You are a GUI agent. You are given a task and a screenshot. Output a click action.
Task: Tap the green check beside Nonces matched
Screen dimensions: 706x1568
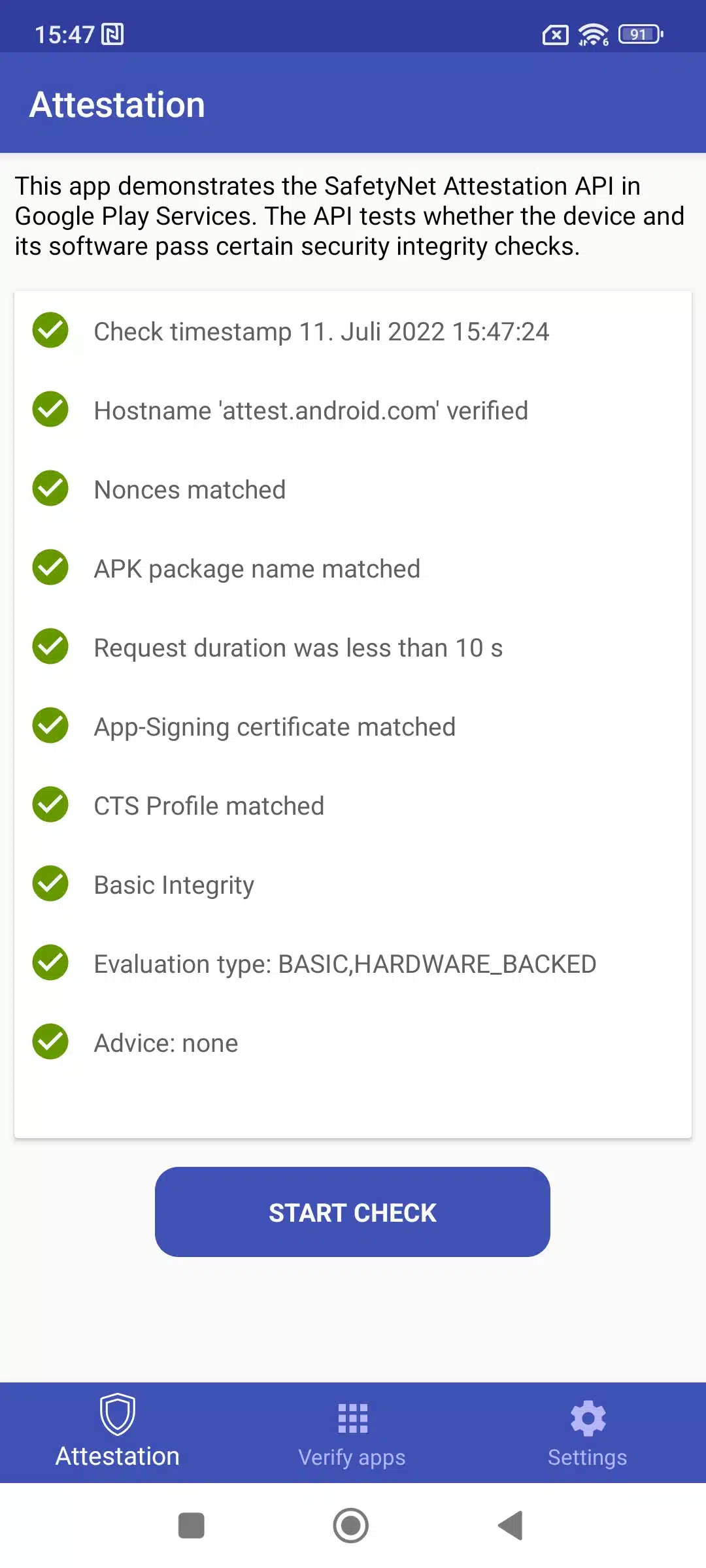(x=50, y=489)
